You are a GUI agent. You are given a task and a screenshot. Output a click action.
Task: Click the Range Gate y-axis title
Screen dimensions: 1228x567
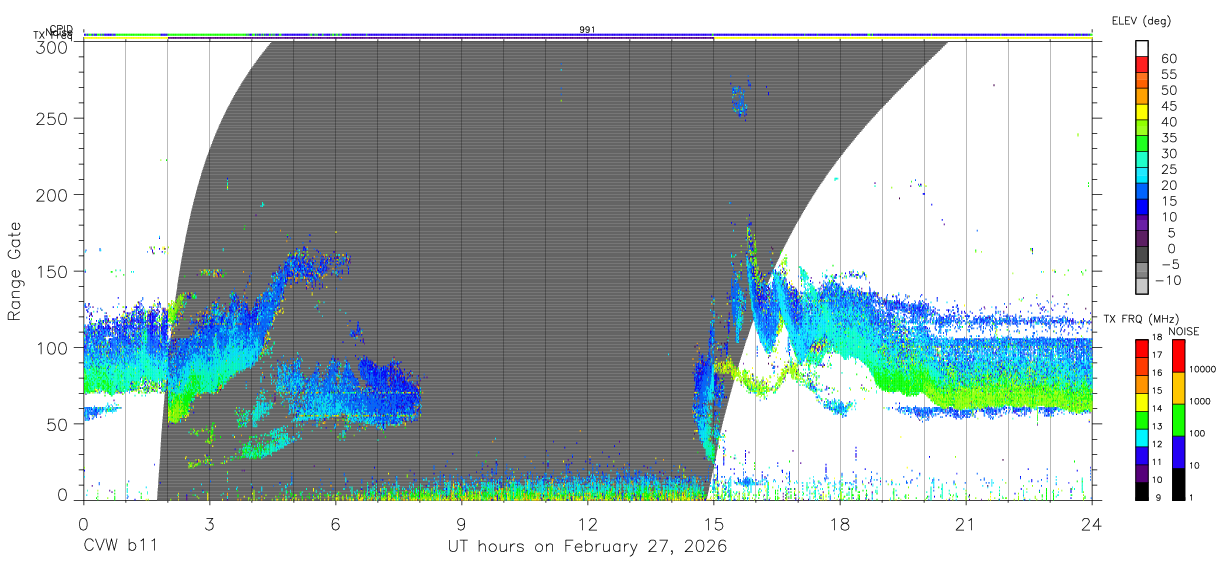[x=16, y=271]
